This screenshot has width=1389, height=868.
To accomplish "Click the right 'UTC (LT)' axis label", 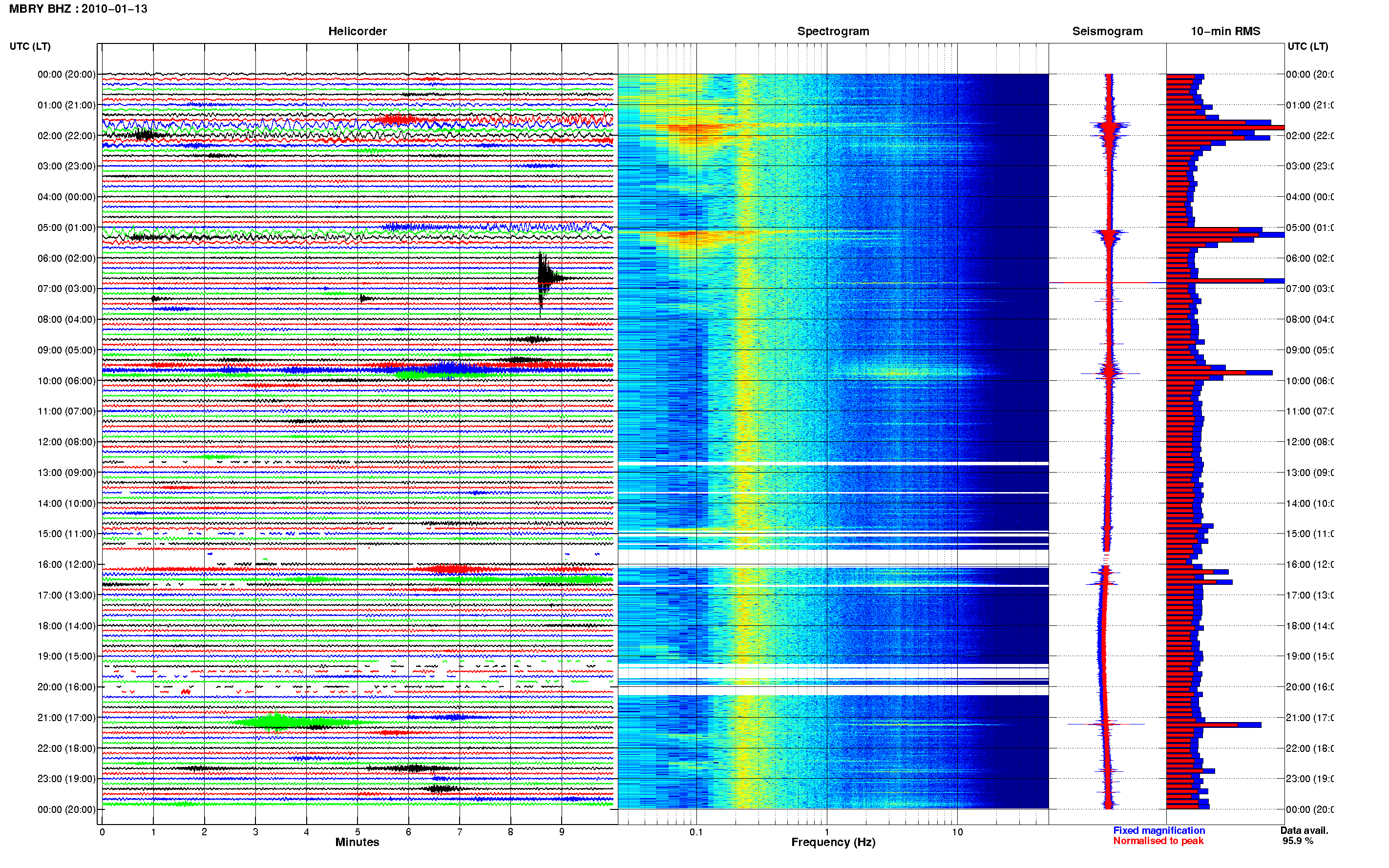I will pyautogui.click(x=1307, y=46).
